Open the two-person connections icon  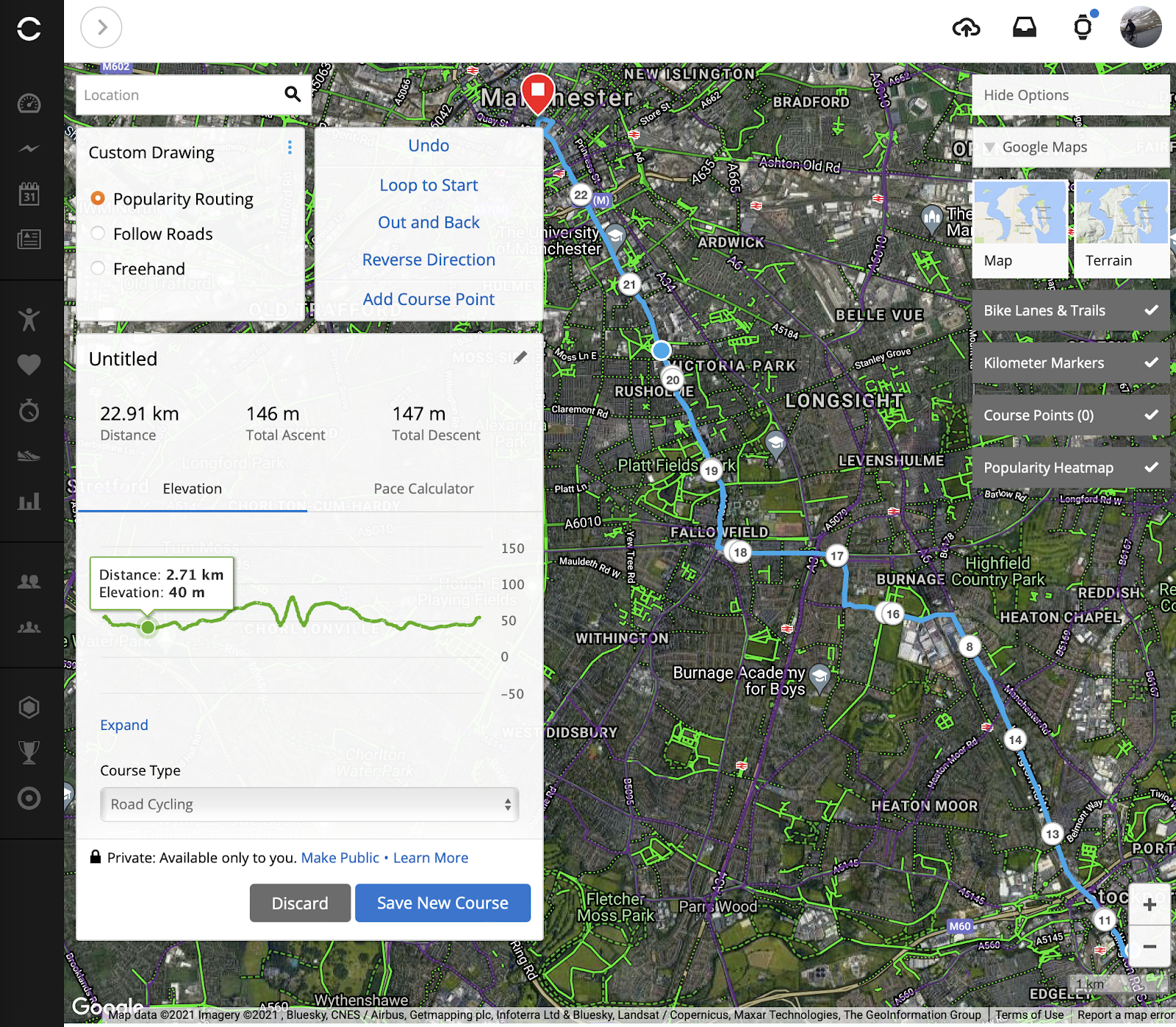tap(29, 582)
